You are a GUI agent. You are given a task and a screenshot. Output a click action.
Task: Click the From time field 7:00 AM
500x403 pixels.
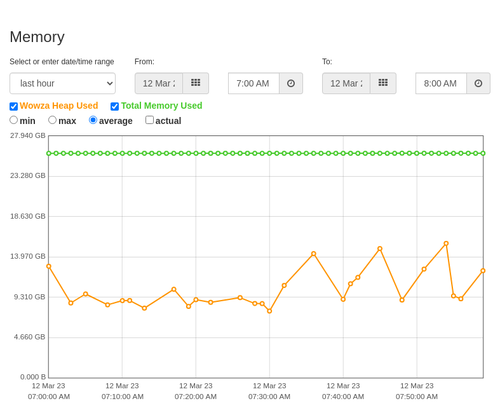click(254, 83)
